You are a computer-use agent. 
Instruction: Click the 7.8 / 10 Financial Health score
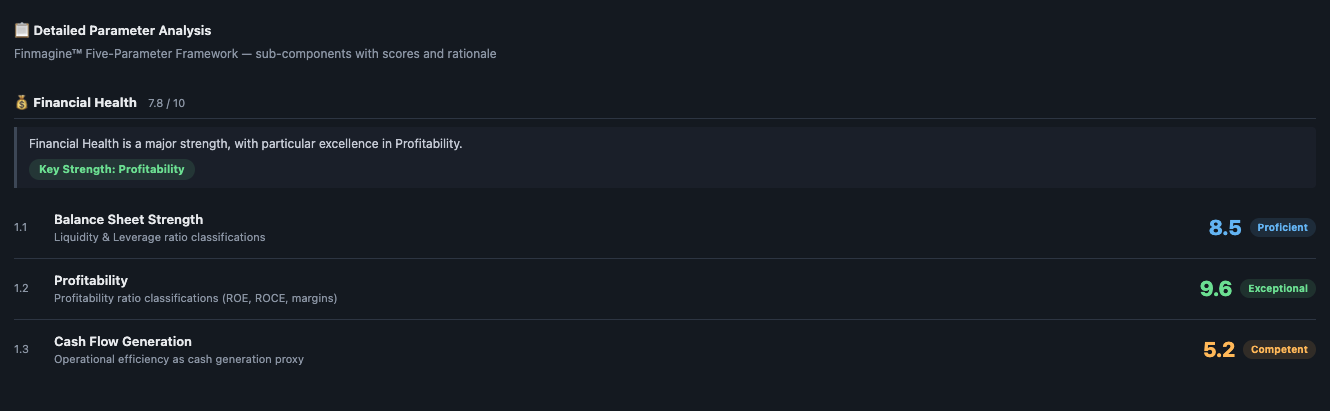click(166, 103)
